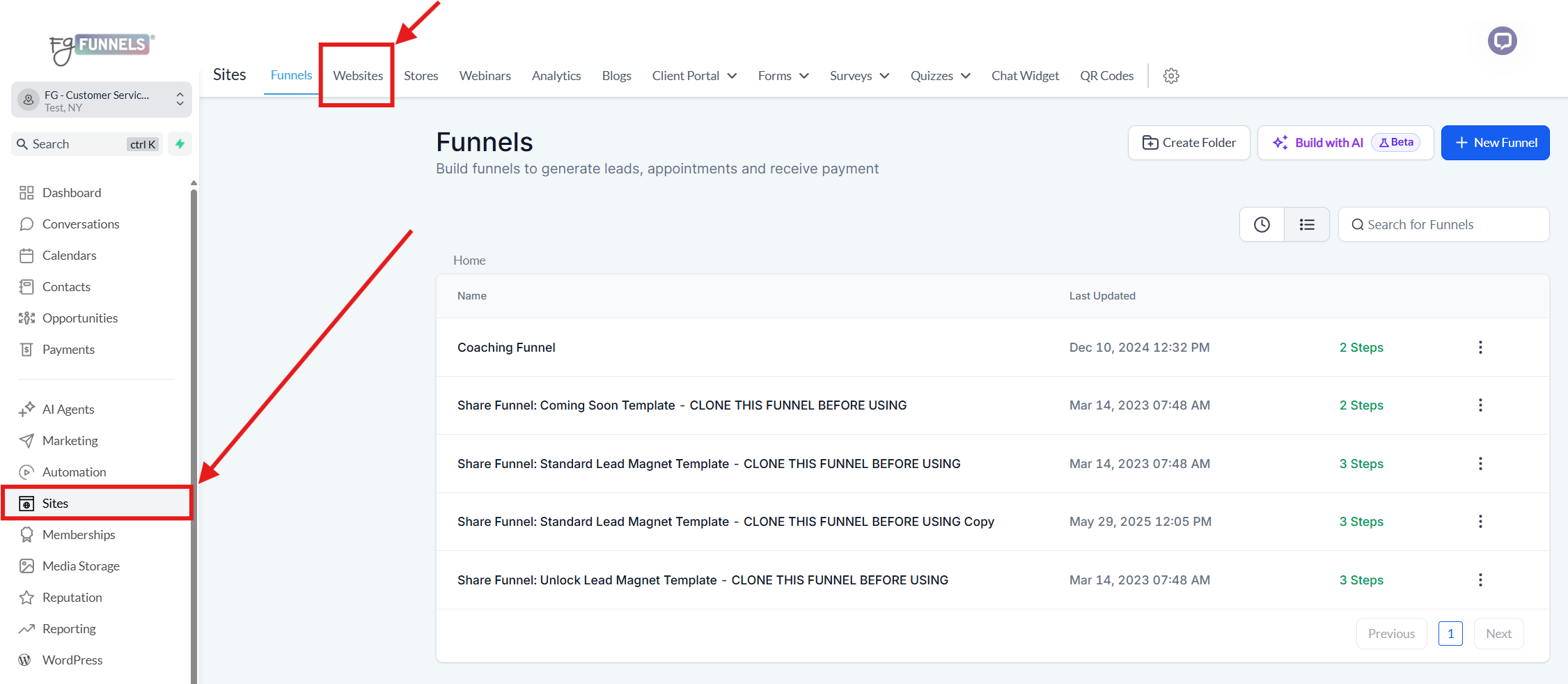
Task: Click the Dashboard grid icon
Action: point(26,193)
